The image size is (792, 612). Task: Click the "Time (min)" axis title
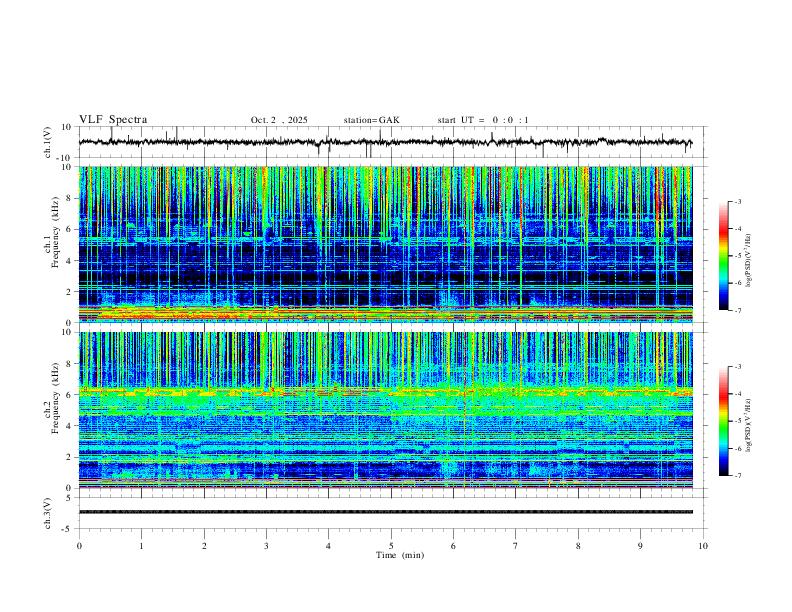pos(400,555)
